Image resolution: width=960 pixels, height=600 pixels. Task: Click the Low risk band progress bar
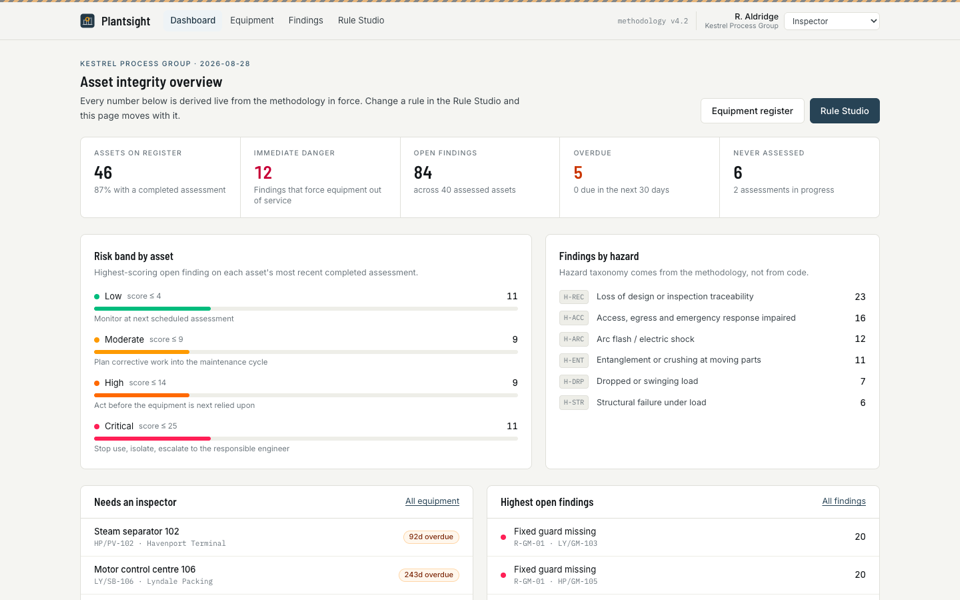click(306, 309)
